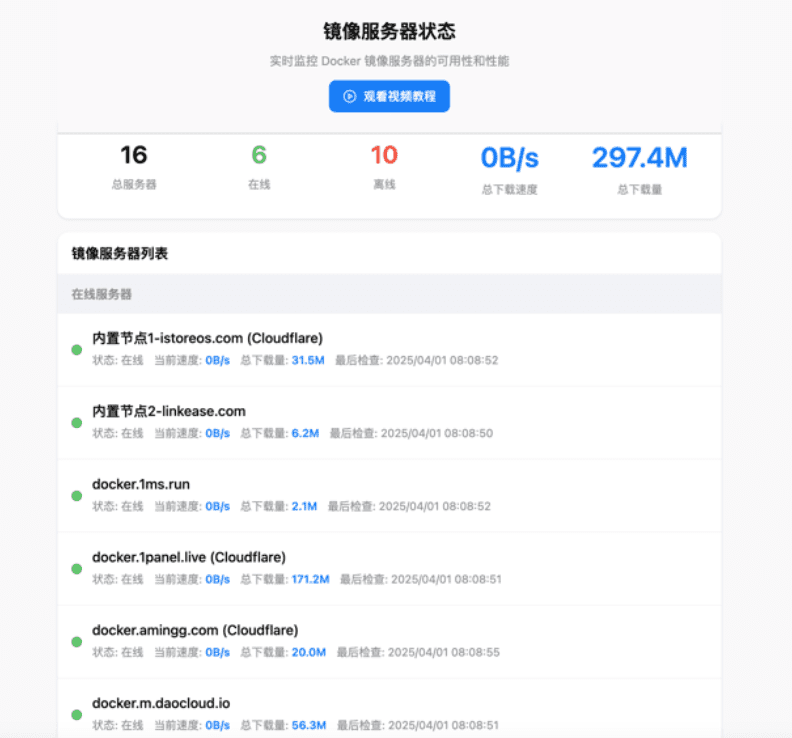Screen dimensions: 792x738
Task: Click green status dot for docker.1panel.live
Action: [76, 568]
